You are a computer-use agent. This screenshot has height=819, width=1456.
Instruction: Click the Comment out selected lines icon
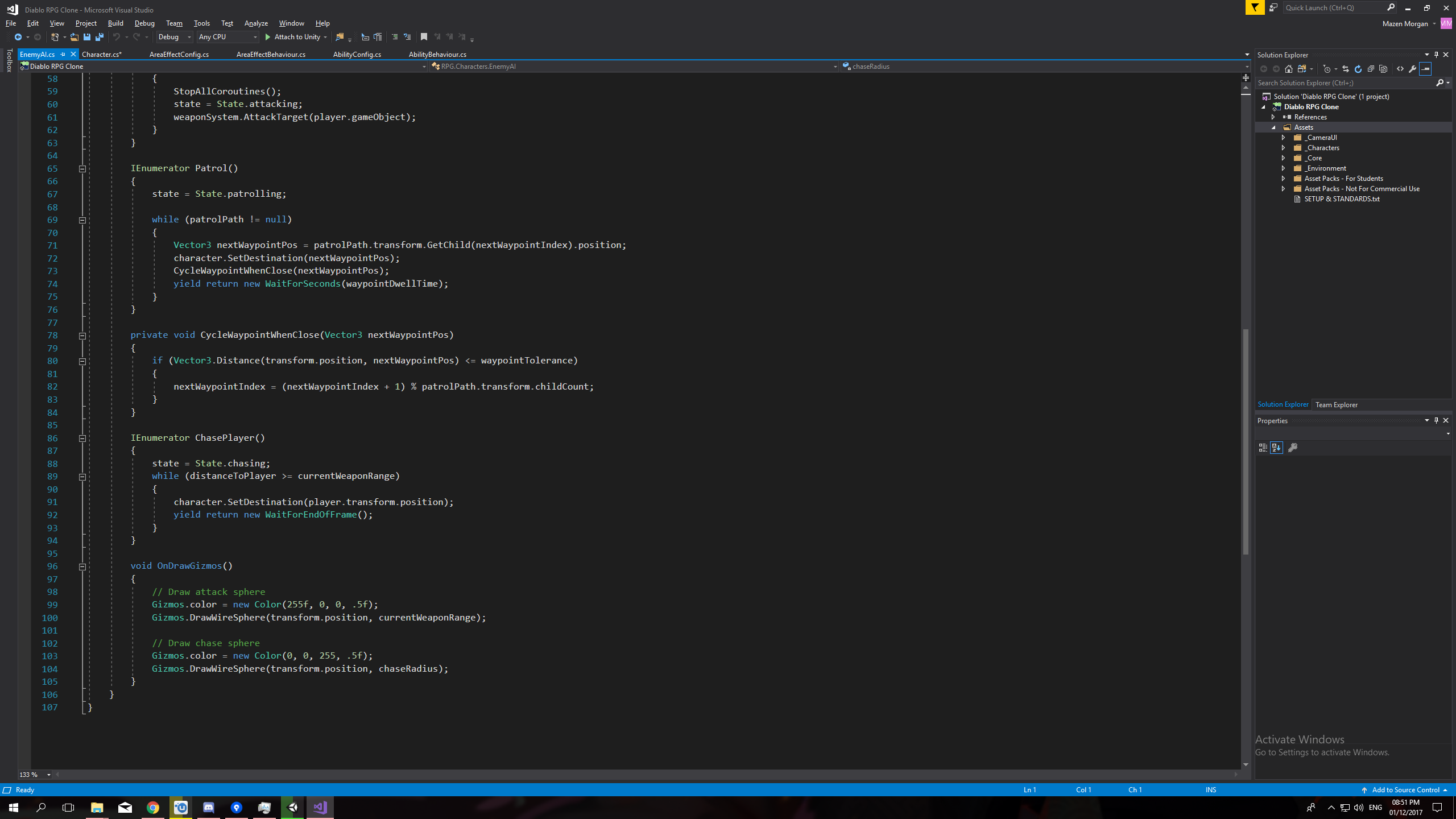pyautogui.click(x=394, y=37)
